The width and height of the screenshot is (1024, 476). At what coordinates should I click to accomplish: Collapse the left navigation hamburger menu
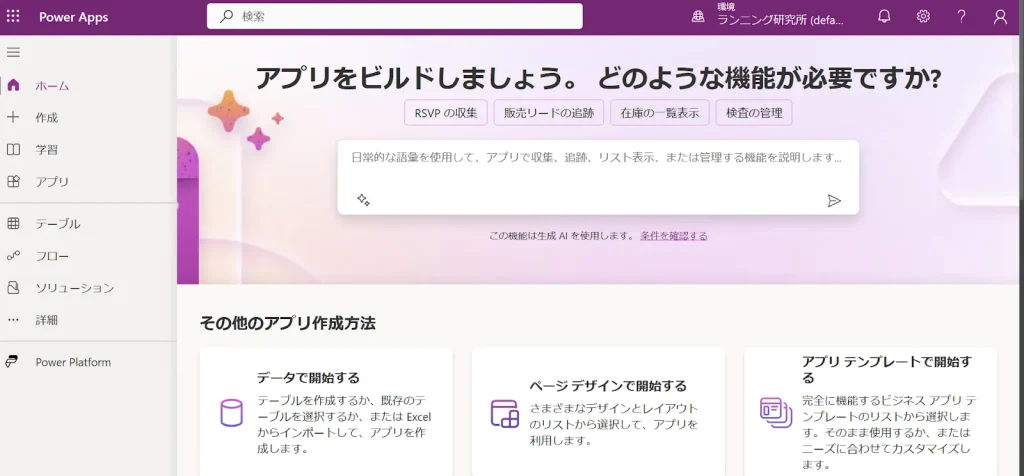[x=14, y=52]
